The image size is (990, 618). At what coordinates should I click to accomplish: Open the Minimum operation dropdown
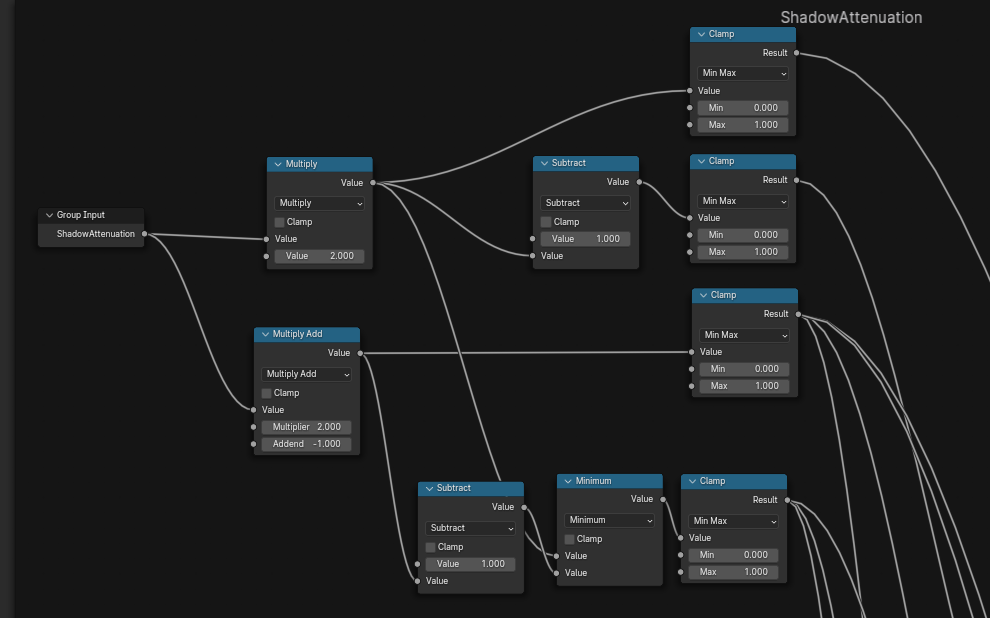click(x=609, y=520)
